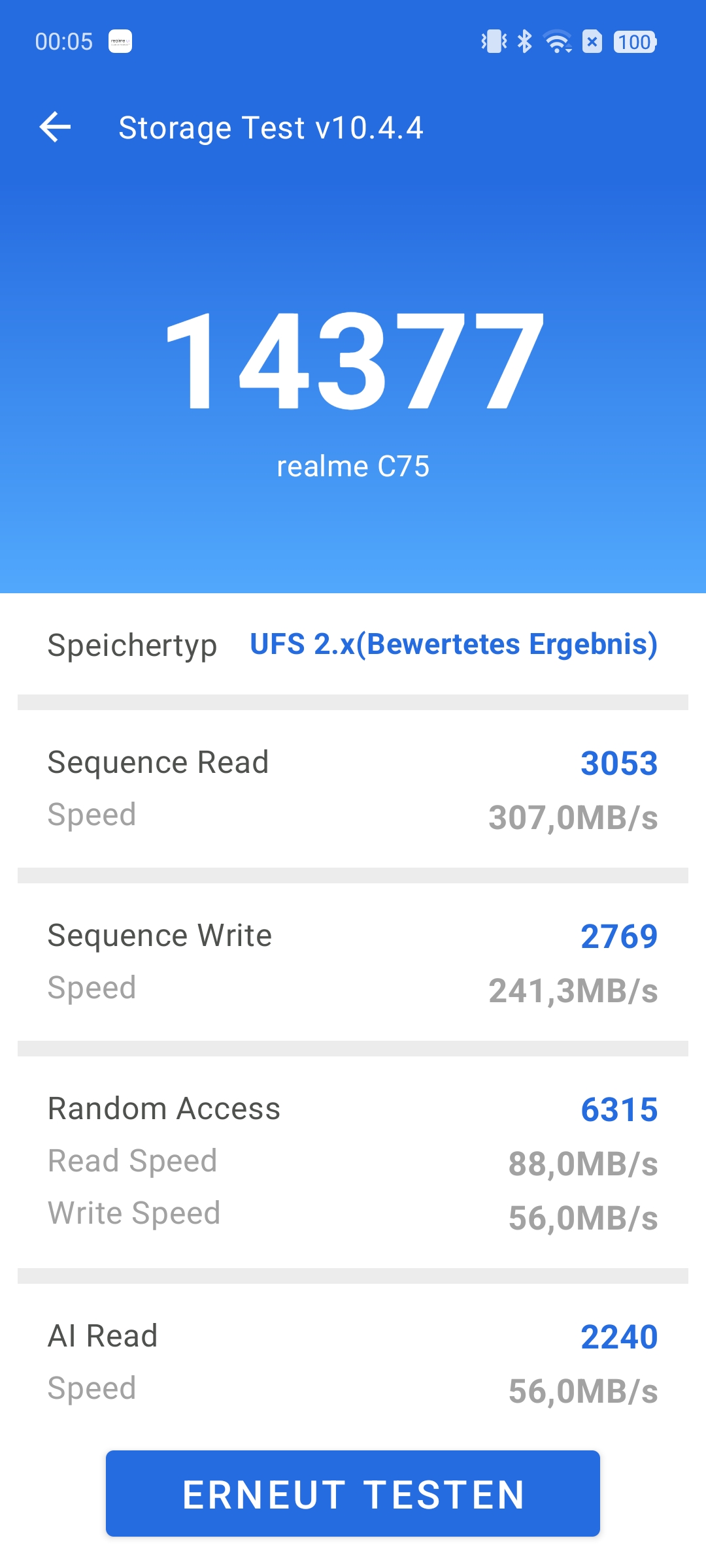Select the Random Access row

coord(353,1163)
